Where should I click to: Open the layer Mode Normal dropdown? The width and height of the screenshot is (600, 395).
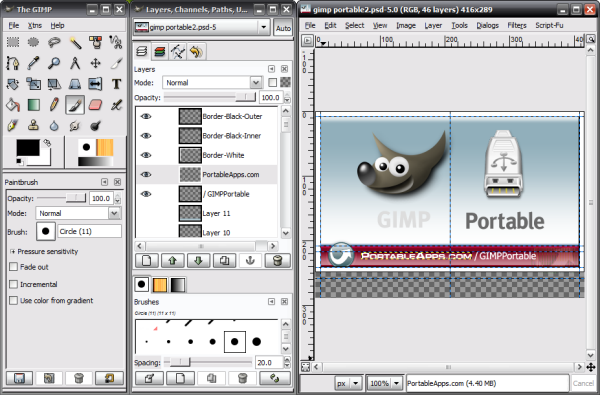point(212,83)
